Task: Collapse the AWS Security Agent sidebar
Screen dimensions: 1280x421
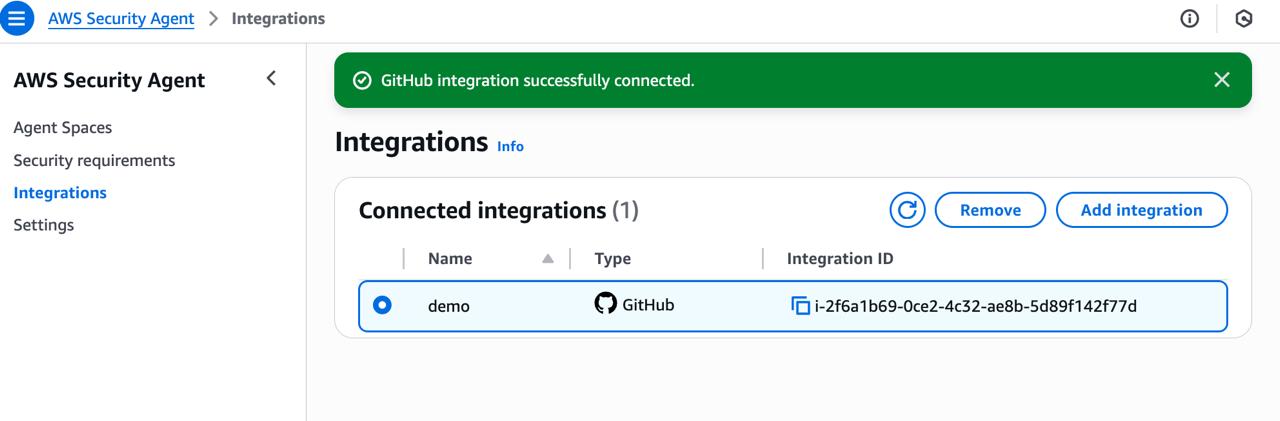Action: click(271, 79)
